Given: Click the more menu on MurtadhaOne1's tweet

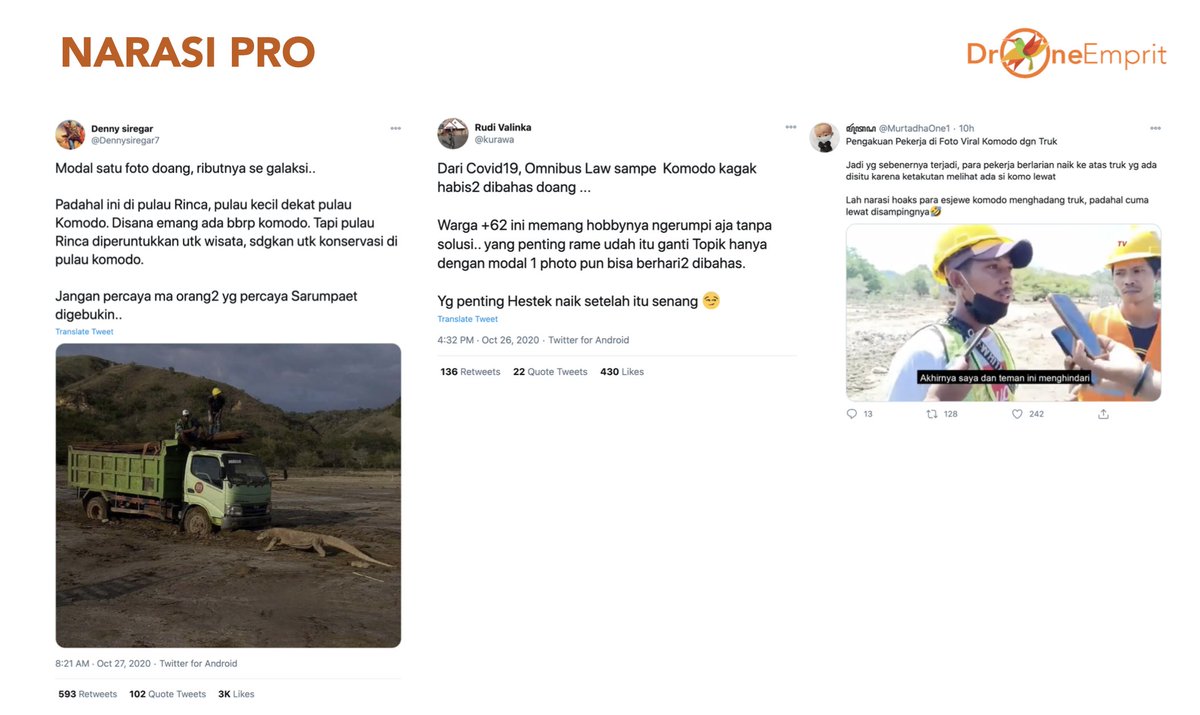Looking at the screenshot, I should pyautogui.click(x=1155, y=128).
